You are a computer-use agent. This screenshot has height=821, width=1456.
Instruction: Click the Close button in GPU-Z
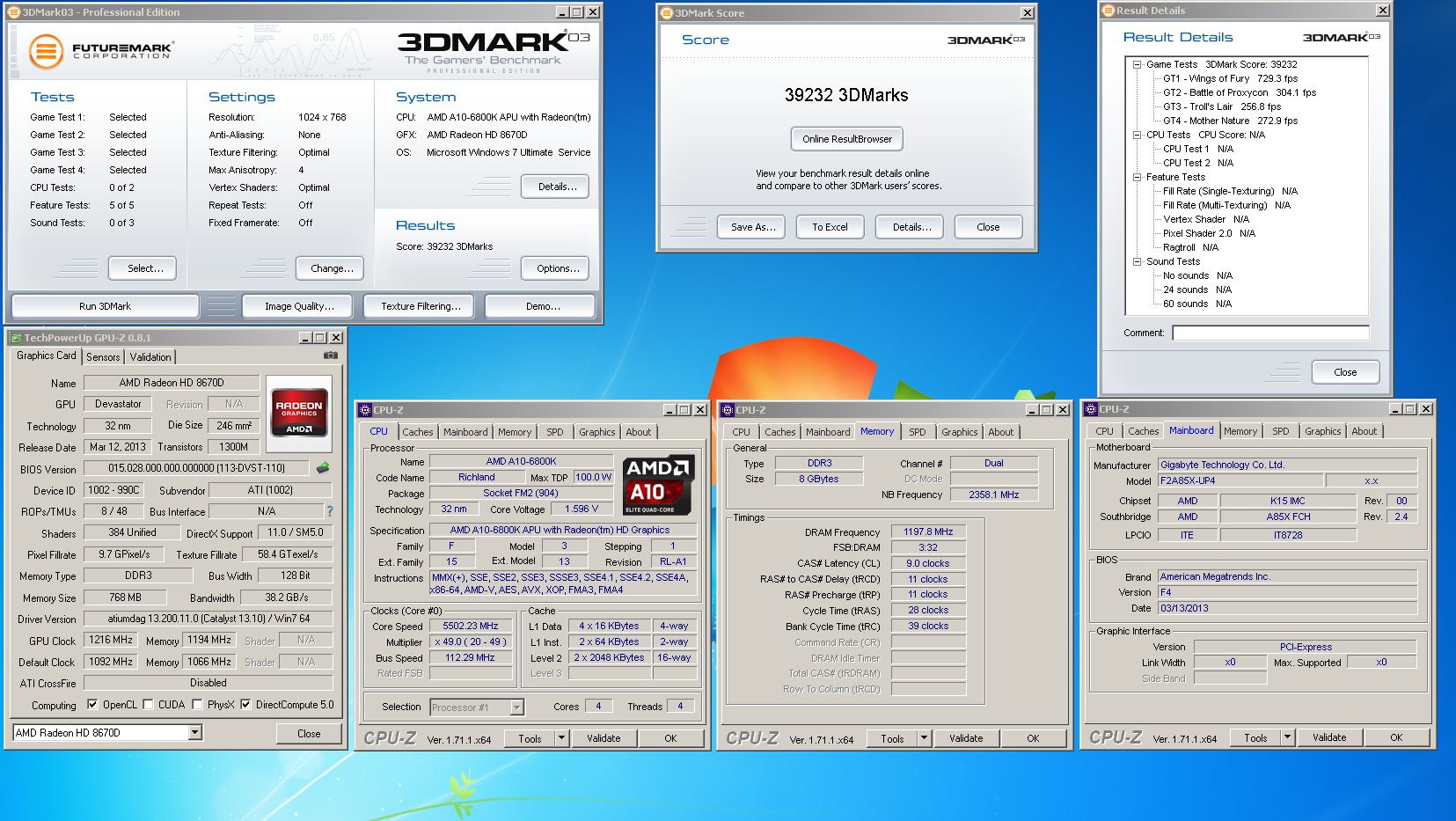pyautogui.click(x=309, y=734)
